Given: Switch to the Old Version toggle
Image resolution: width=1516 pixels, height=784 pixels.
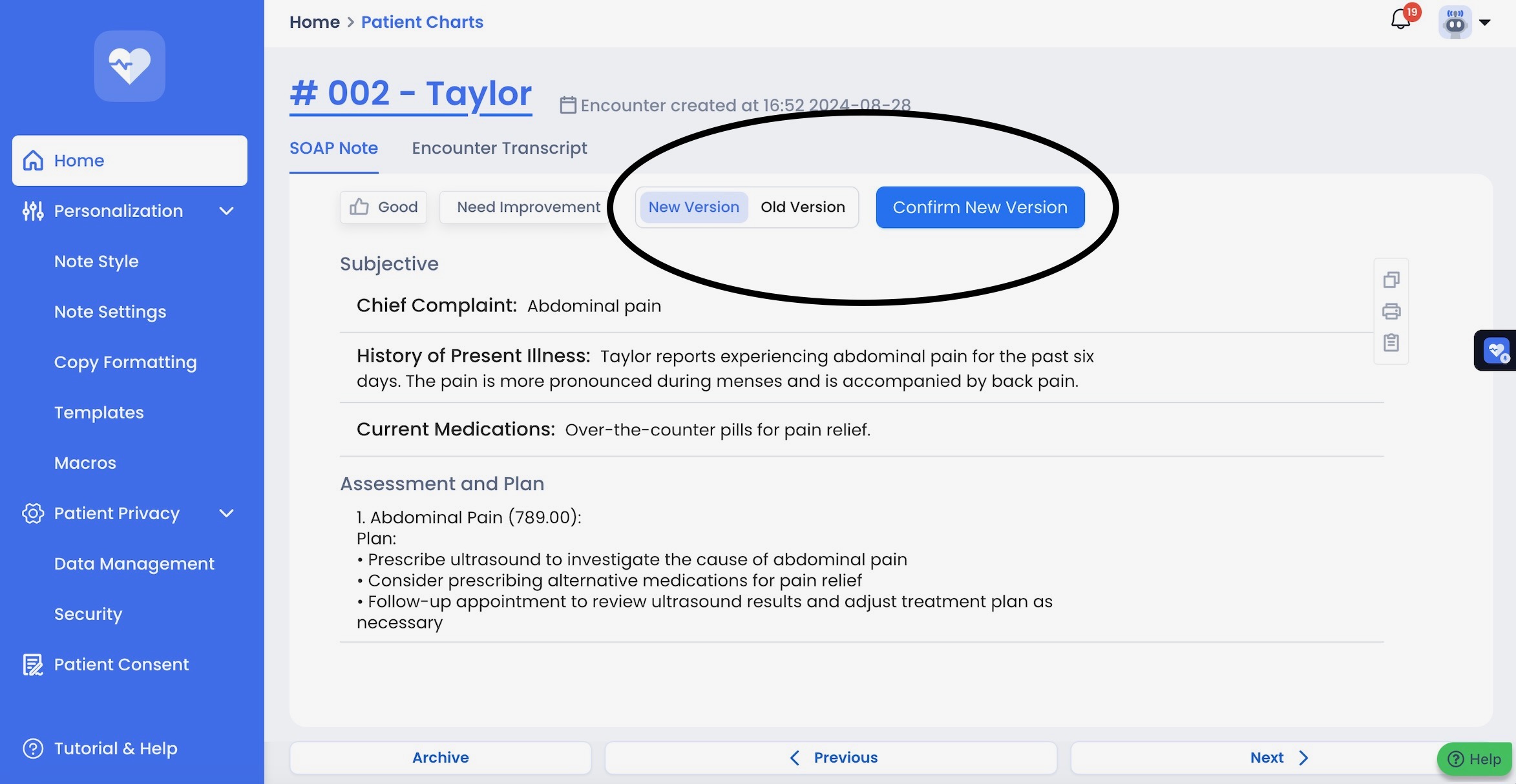Looking at the screenshot, I should pyautogui.click(x=803, y=207).
